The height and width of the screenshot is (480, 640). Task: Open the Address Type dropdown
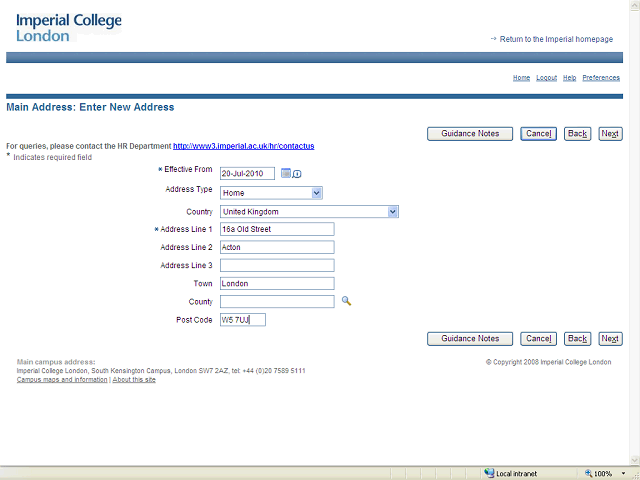(x=316, y=192)
